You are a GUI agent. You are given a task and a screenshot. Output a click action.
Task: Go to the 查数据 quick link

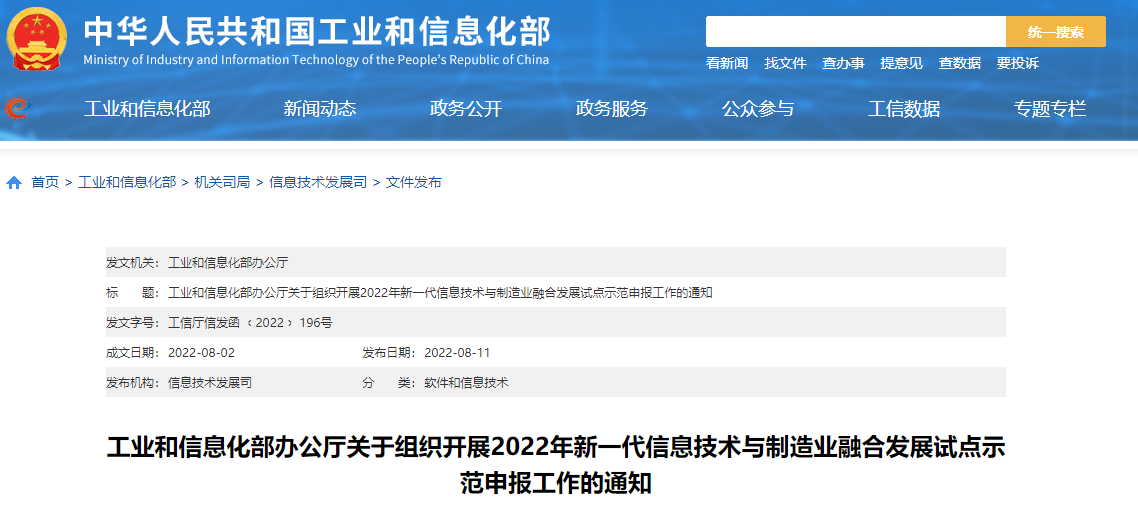tap(959, 63)
